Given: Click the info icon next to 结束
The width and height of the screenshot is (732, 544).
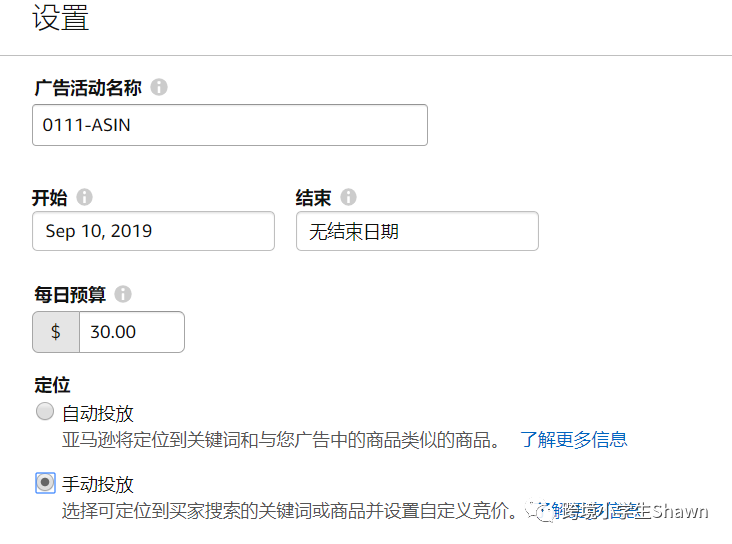Looking at the screenshot, I should [x=348, y=197].
